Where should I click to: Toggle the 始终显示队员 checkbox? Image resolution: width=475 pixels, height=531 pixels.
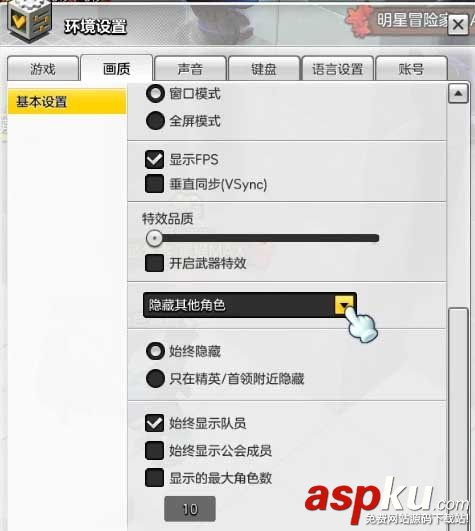click(x=154, y=423)
